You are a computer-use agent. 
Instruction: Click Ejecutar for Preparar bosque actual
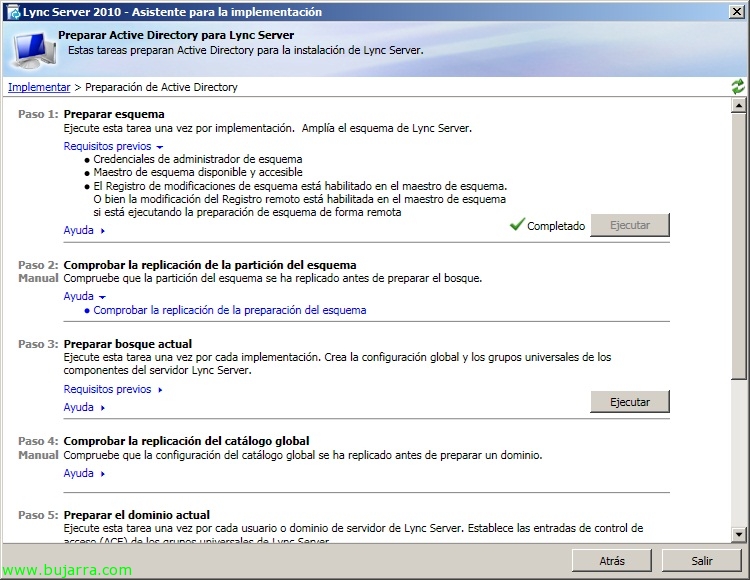(630, 402)
